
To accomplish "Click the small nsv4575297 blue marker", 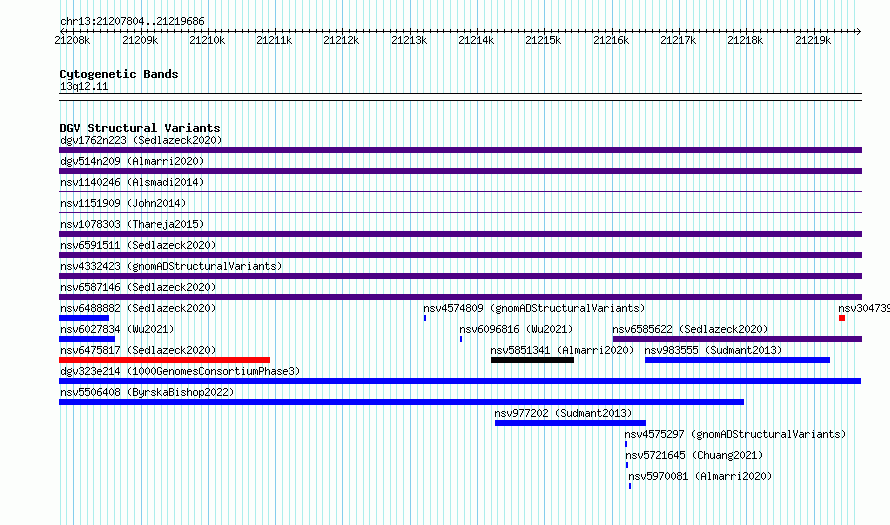I will 626,444.
